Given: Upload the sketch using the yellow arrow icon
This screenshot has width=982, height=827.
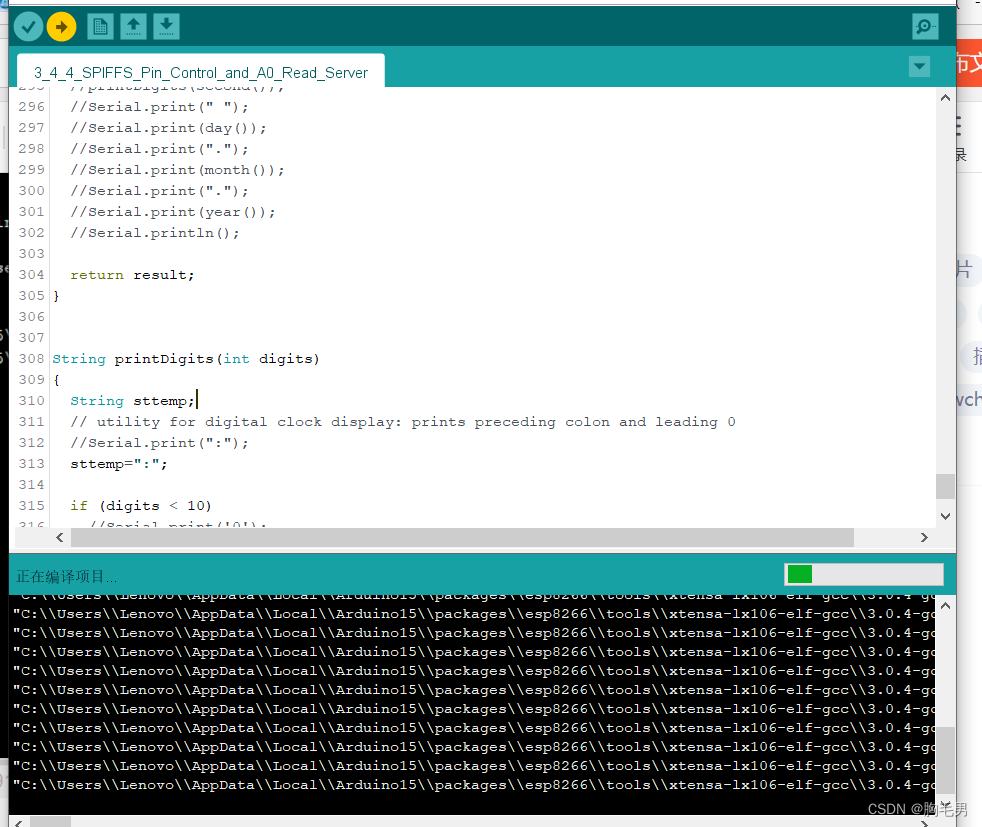Looking at the screenshot, I should (x=61, y=26).
